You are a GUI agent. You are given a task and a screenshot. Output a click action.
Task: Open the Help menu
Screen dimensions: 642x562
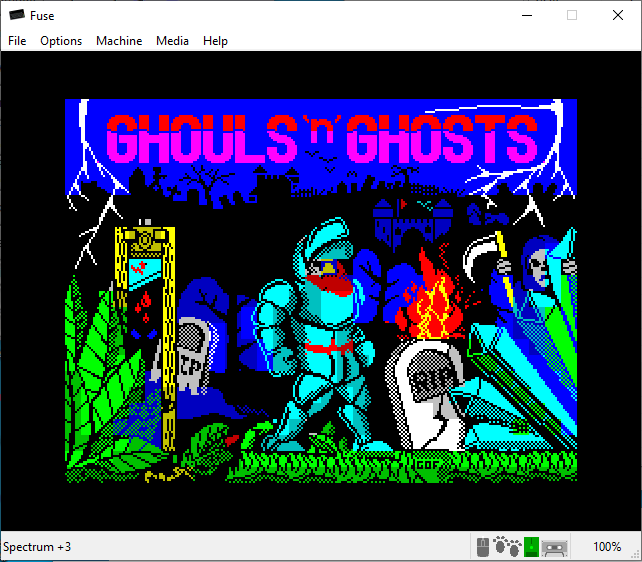coord(215,41)
